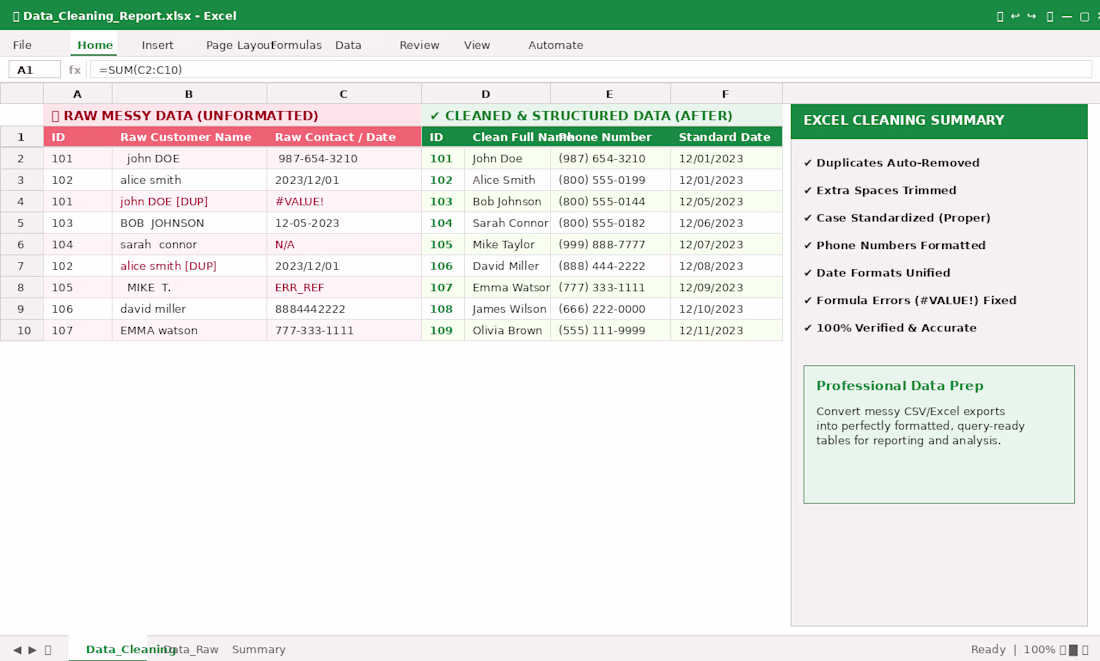The image size is (1100, 661).
Task: Switch to the Home ribbon tab
Action: (x=95, y=45)
